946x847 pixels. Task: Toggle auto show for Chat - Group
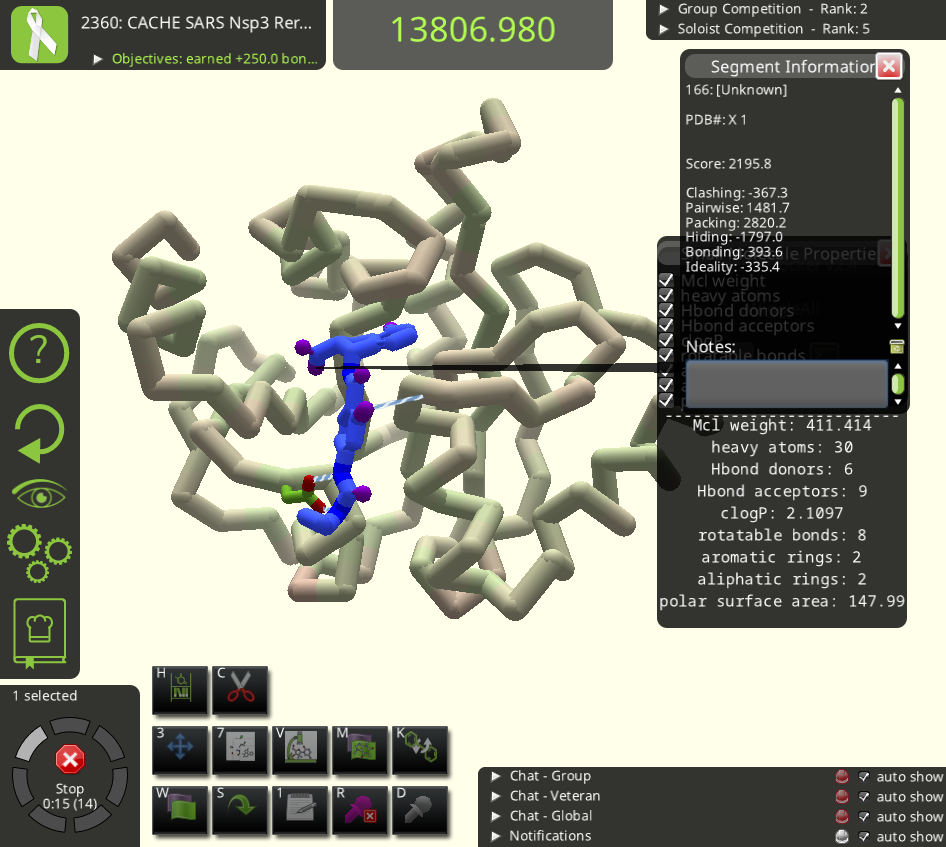point(864,777)
